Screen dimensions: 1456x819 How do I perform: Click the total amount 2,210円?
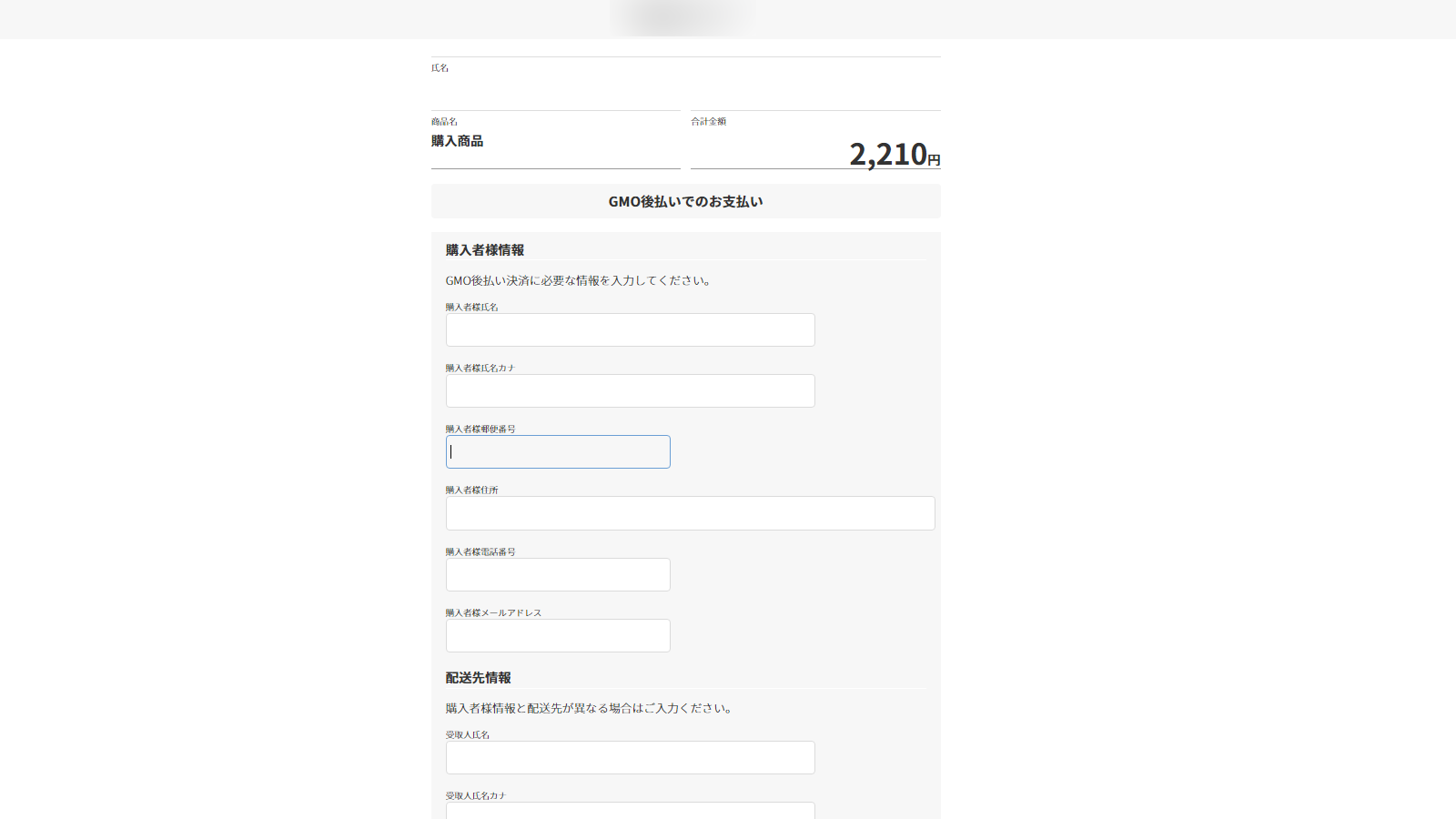point(895,154)
